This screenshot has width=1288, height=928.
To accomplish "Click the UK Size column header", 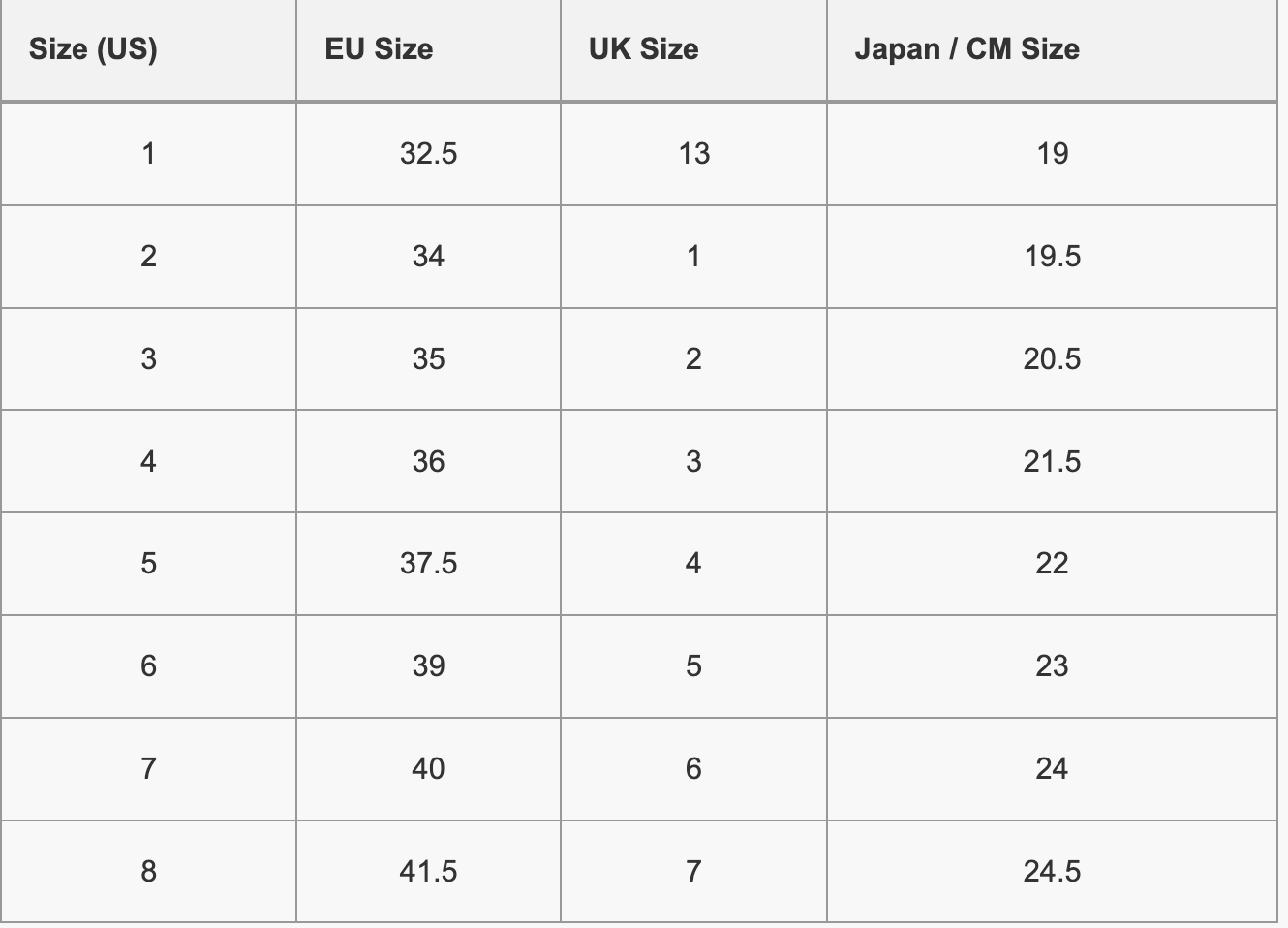I will [x=643, y=49].
